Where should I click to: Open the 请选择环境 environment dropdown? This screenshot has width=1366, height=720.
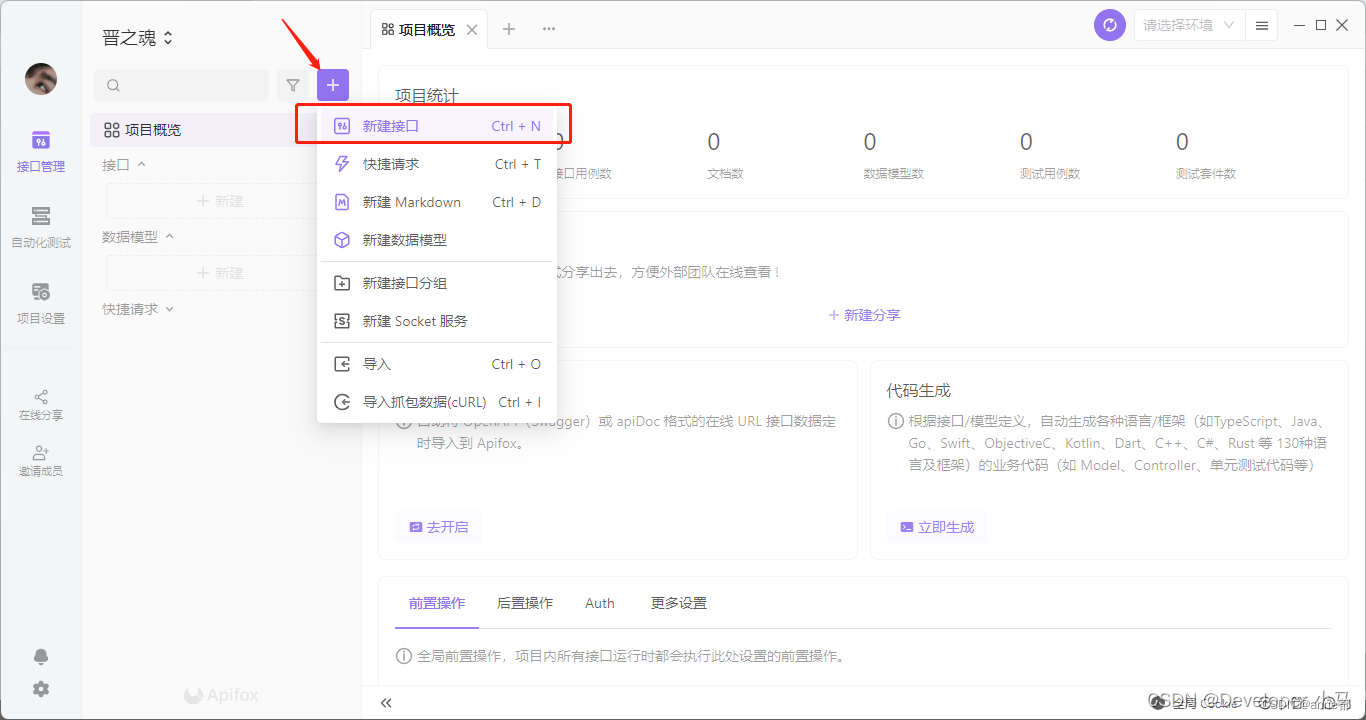tap(1190, 25)
